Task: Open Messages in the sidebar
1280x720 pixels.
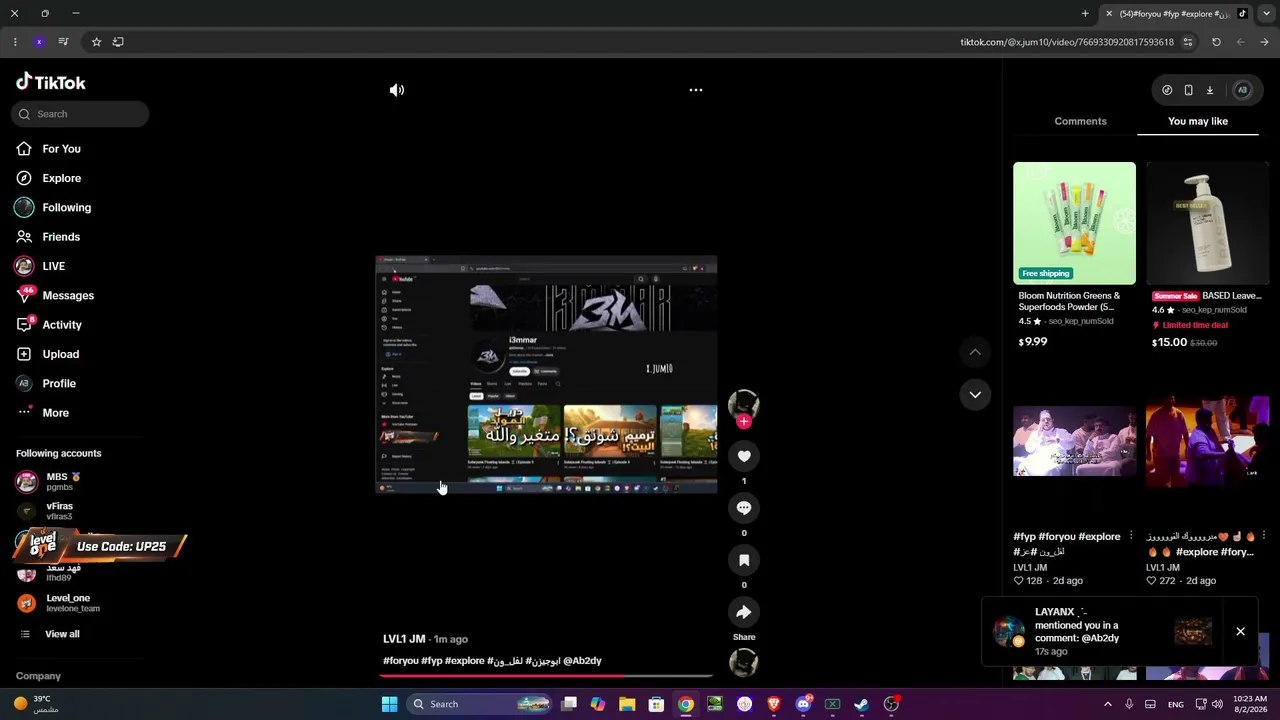Action: pos(55,296)
